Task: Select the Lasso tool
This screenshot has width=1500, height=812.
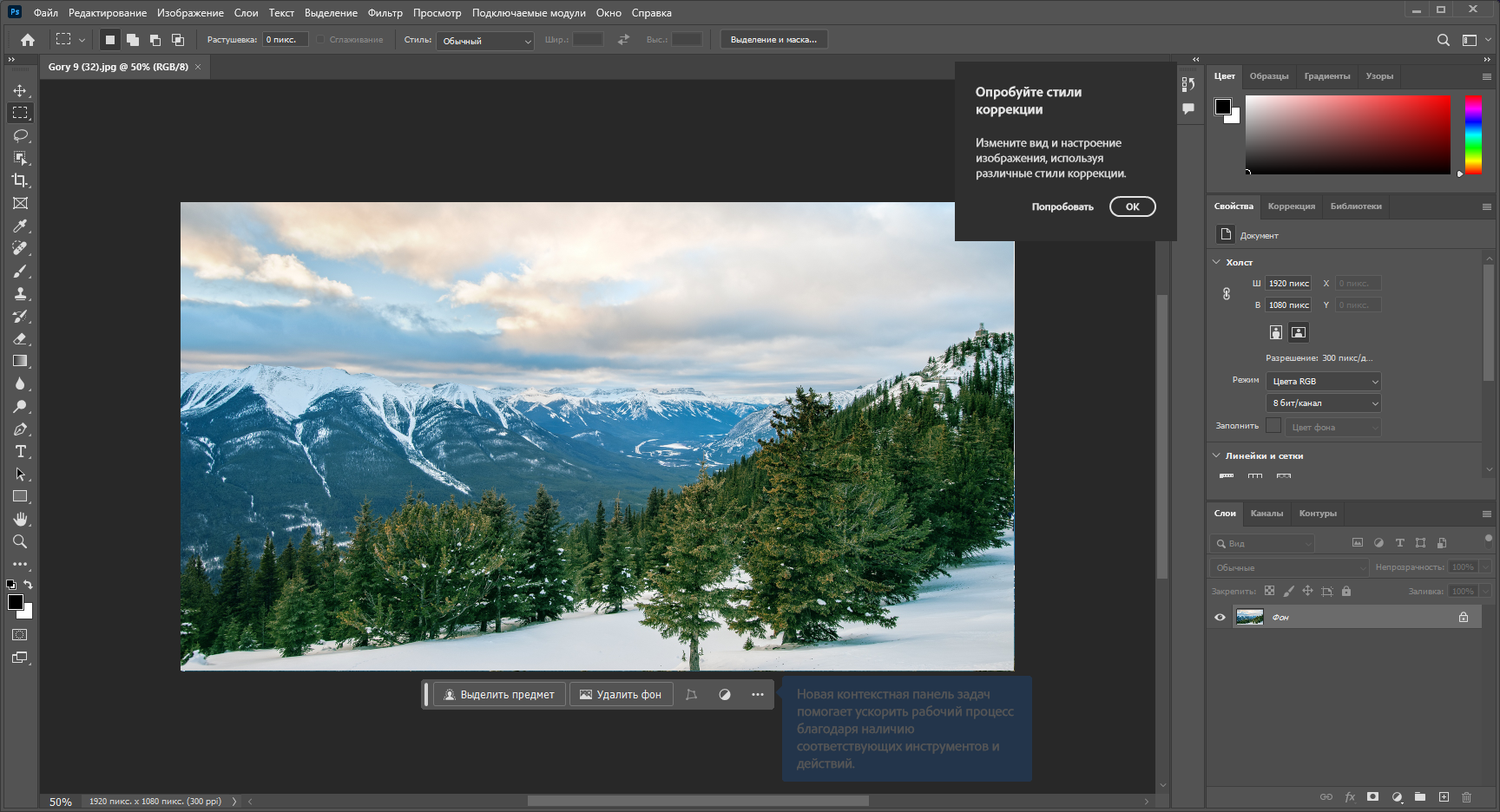Action: [x=20, y=135]
